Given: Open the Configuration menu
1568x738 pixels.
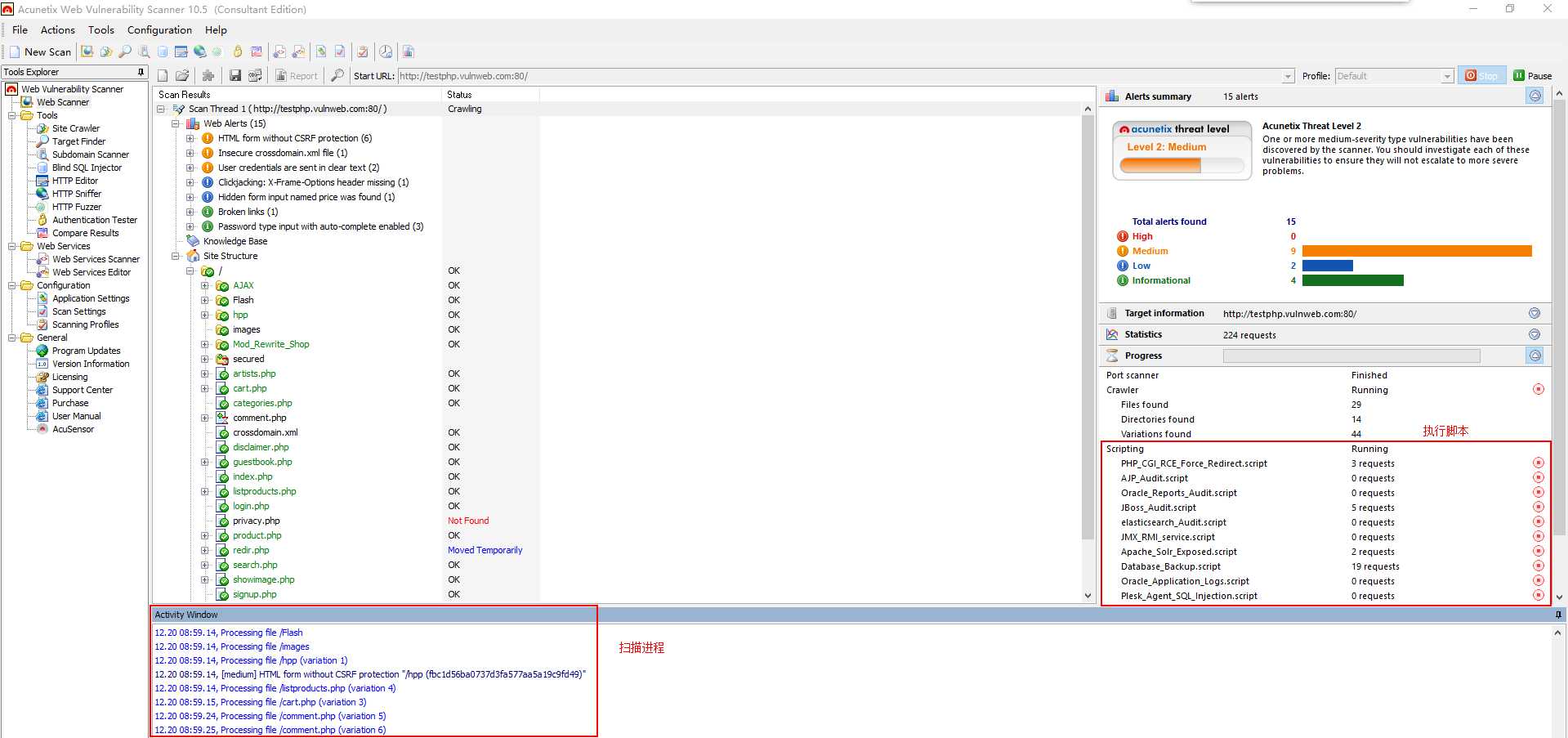Looking at the screenshot, I should pos(159,30).
